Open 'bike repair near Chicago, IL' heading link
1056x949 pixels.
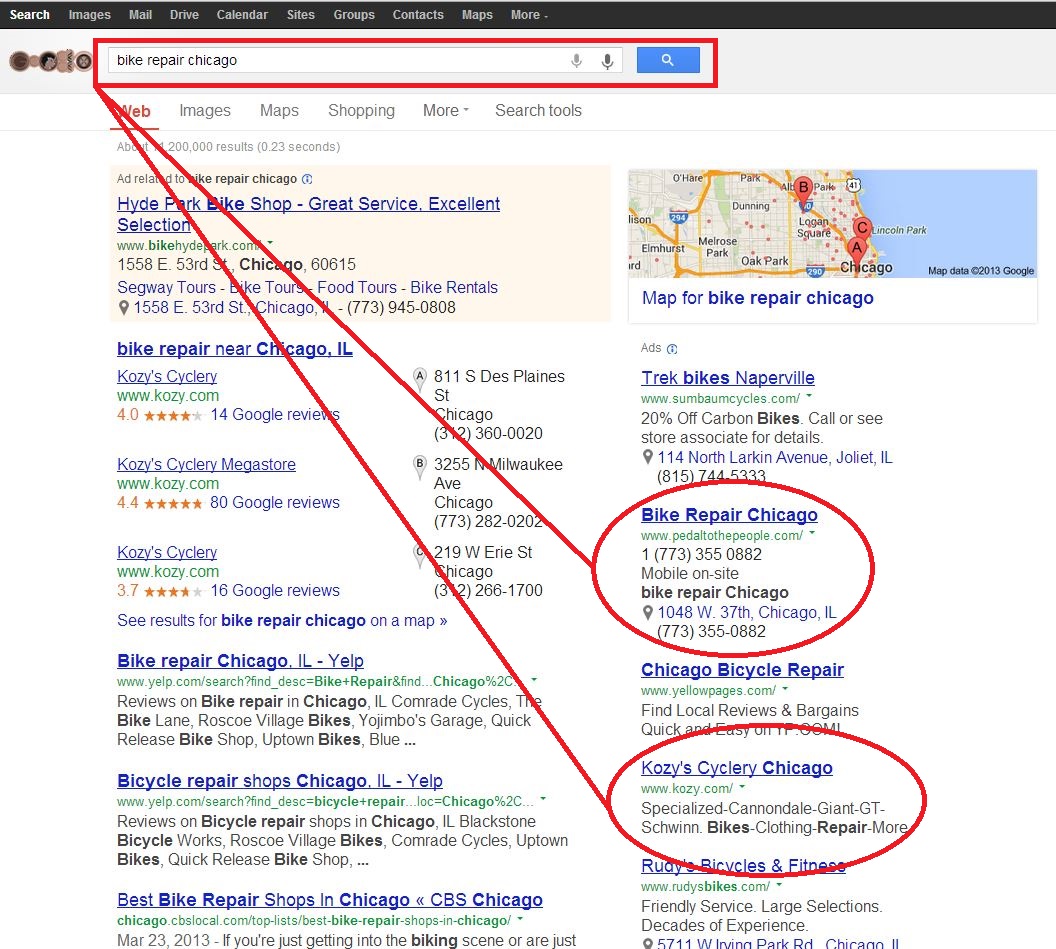(x=234, y=349)
